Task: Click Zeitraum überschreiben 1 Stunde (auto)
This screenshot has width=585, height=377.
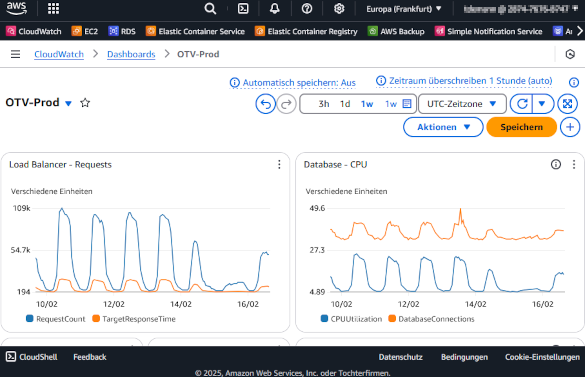Action: (x=464, y=81)
